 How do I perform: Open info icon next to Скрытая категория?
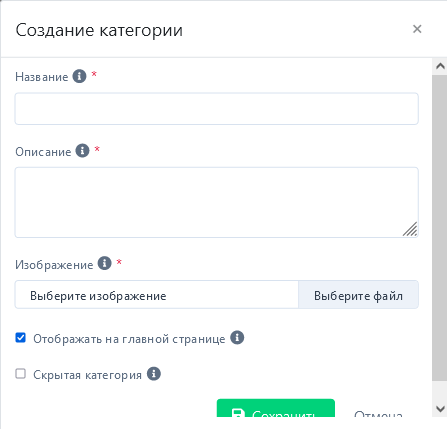(x=154, y=374)
